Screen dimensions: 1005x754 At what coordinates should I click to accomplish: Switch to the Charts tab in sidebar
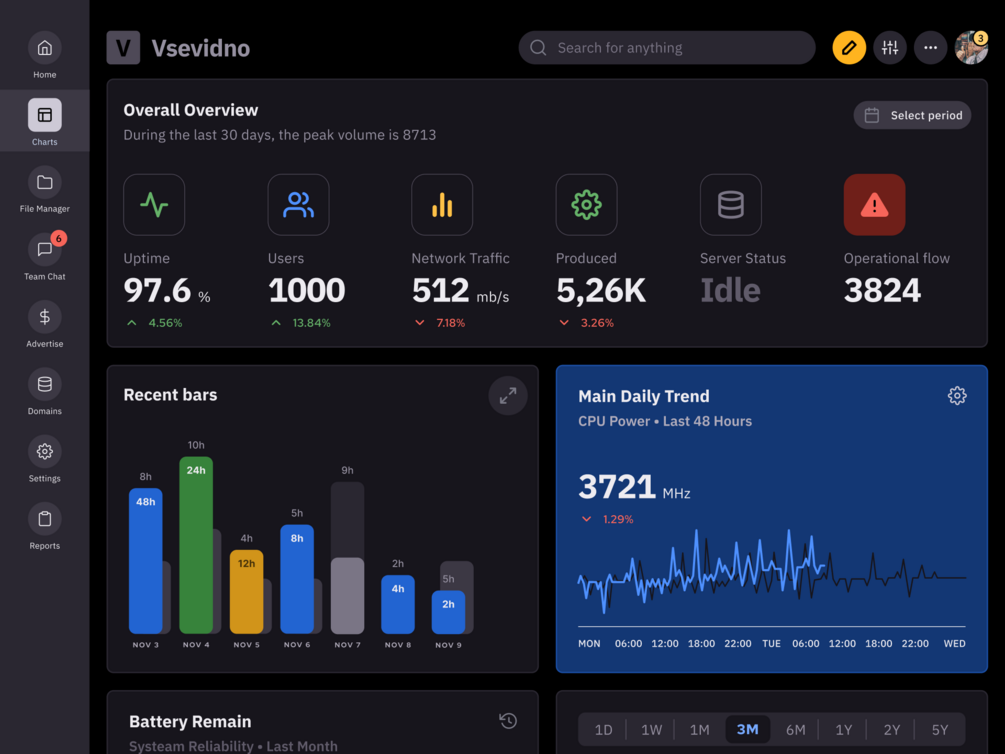click(x=44, y=122)
